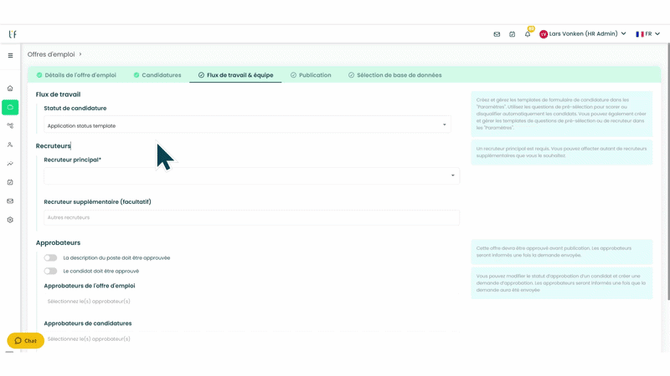Toggle La description du poste doit être approuvée
The image size is (670, 376).
pyautogui.click(x=50, y=258)
